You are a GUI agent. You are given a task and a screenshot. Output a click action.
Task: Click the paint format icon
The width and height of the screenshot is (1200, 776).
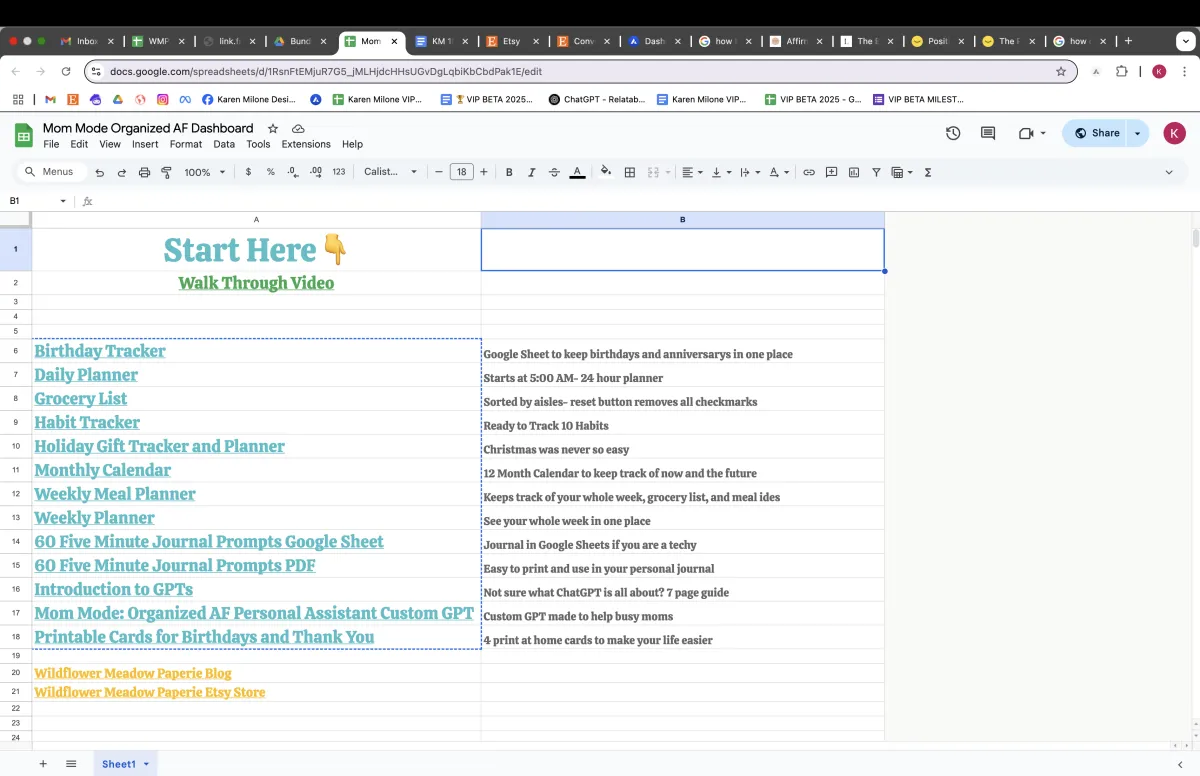(x=166, y=172)
